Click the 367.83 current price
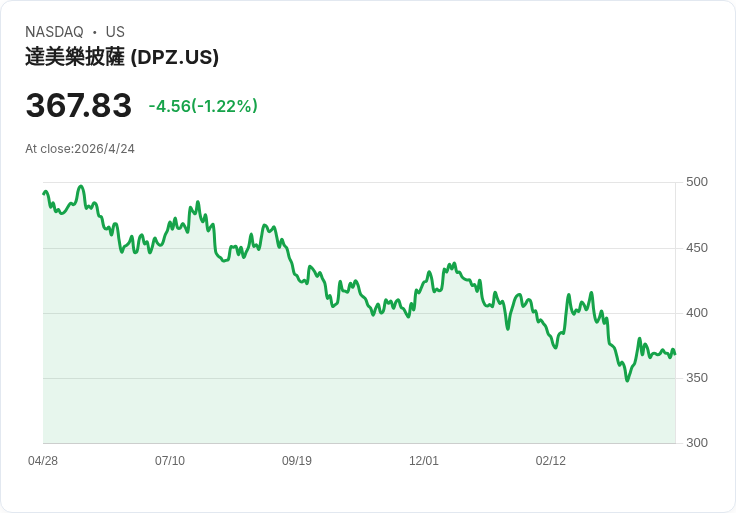 79,106
